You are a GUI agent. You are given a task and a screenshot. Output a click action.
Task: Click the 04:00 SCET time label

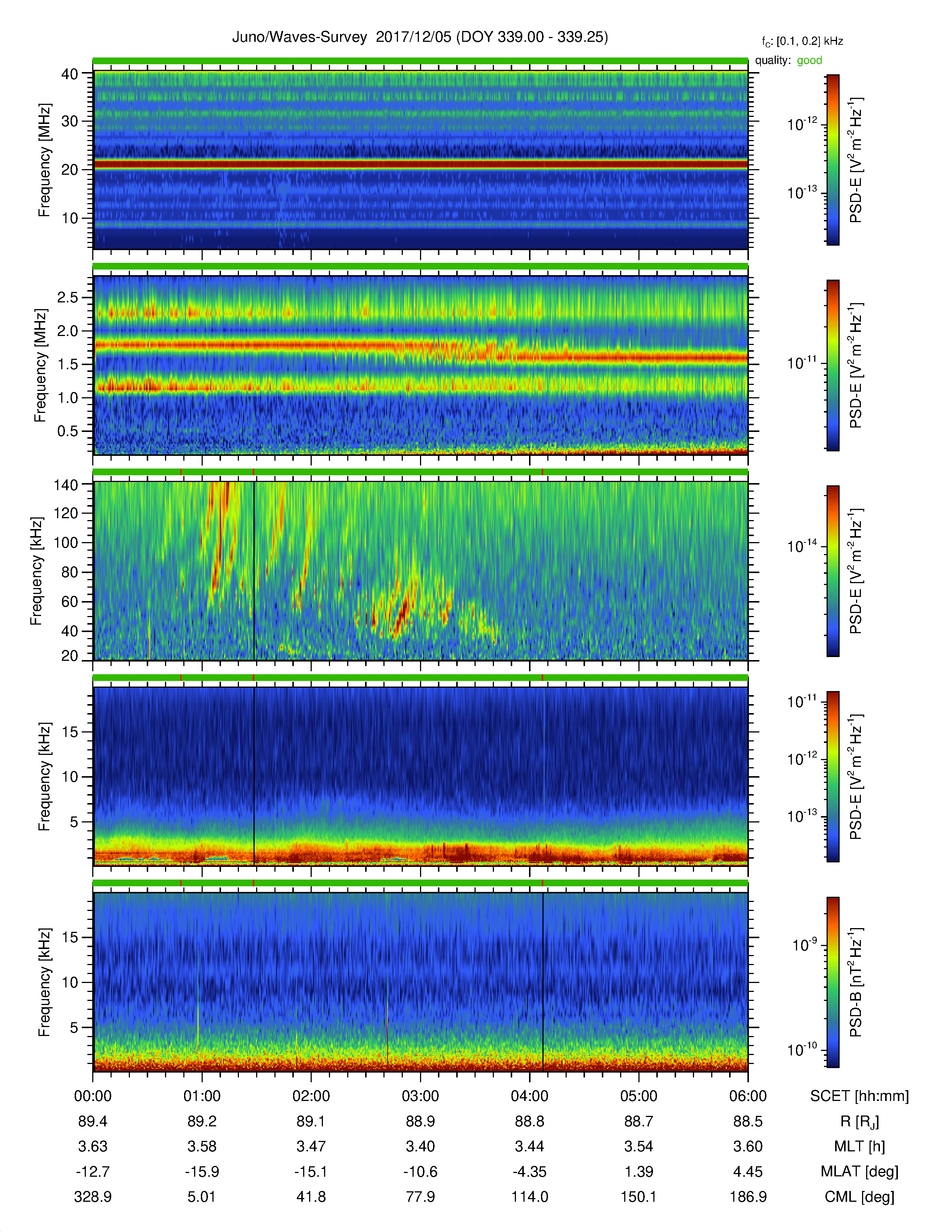click(x=529, y=1096)
